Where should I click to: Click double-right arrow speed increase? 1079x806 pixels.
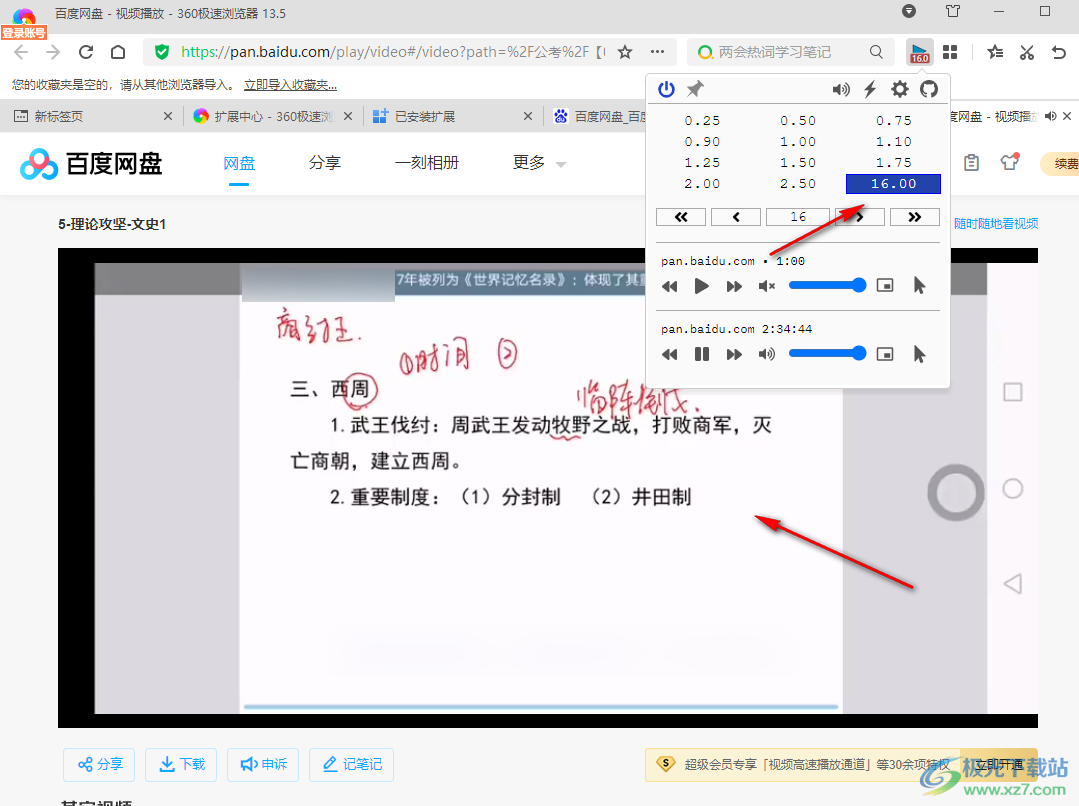[x=915, y=217]
